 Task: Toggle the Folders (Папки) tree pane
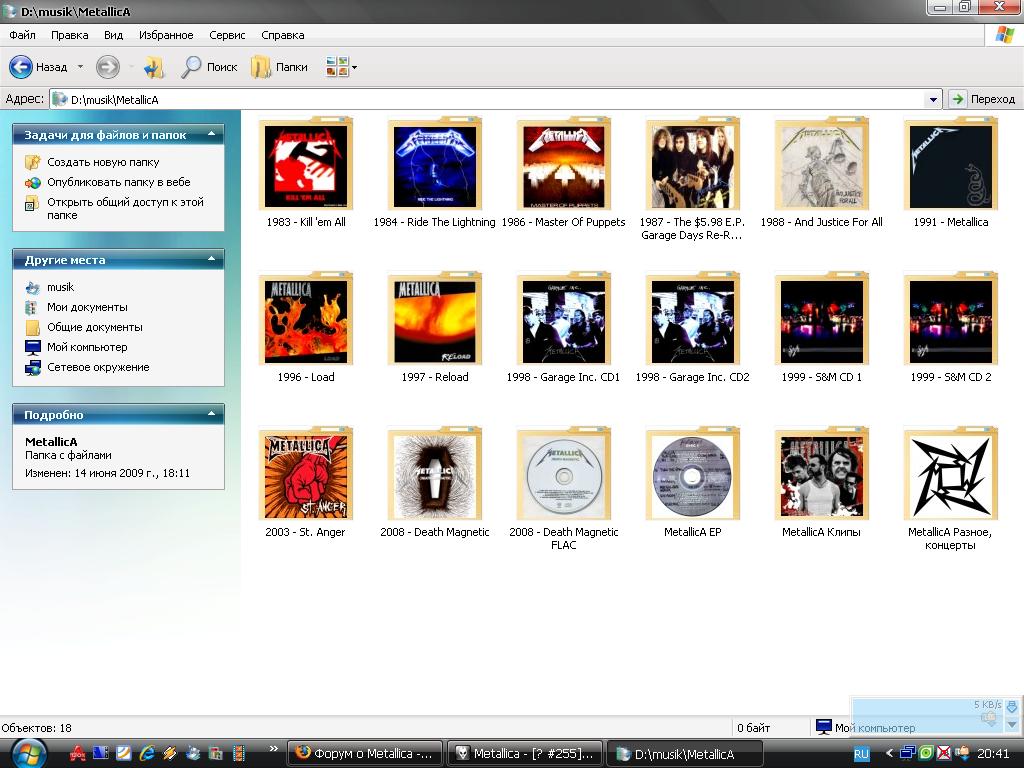coord(279,67)
